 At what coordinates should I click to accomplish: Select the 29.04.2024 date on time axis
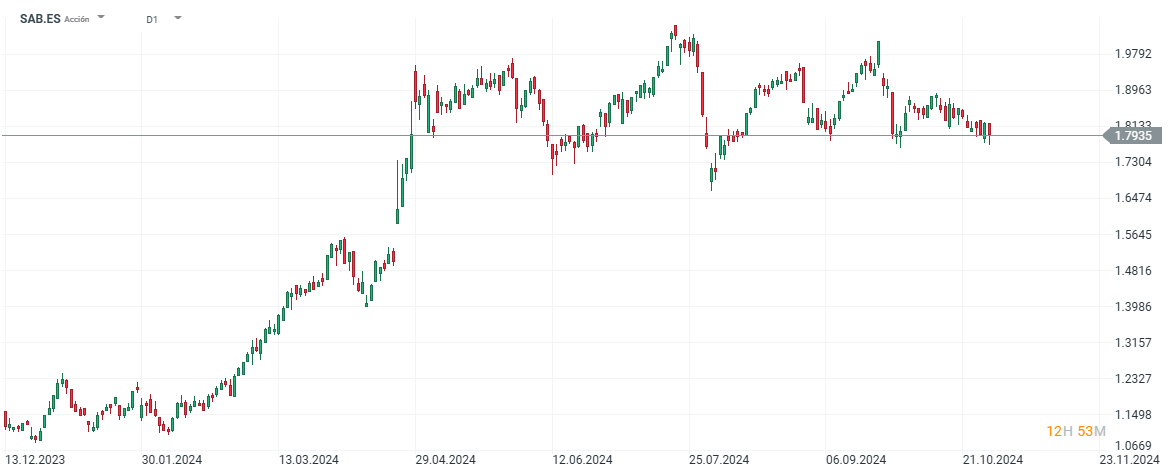click(446, 461)
